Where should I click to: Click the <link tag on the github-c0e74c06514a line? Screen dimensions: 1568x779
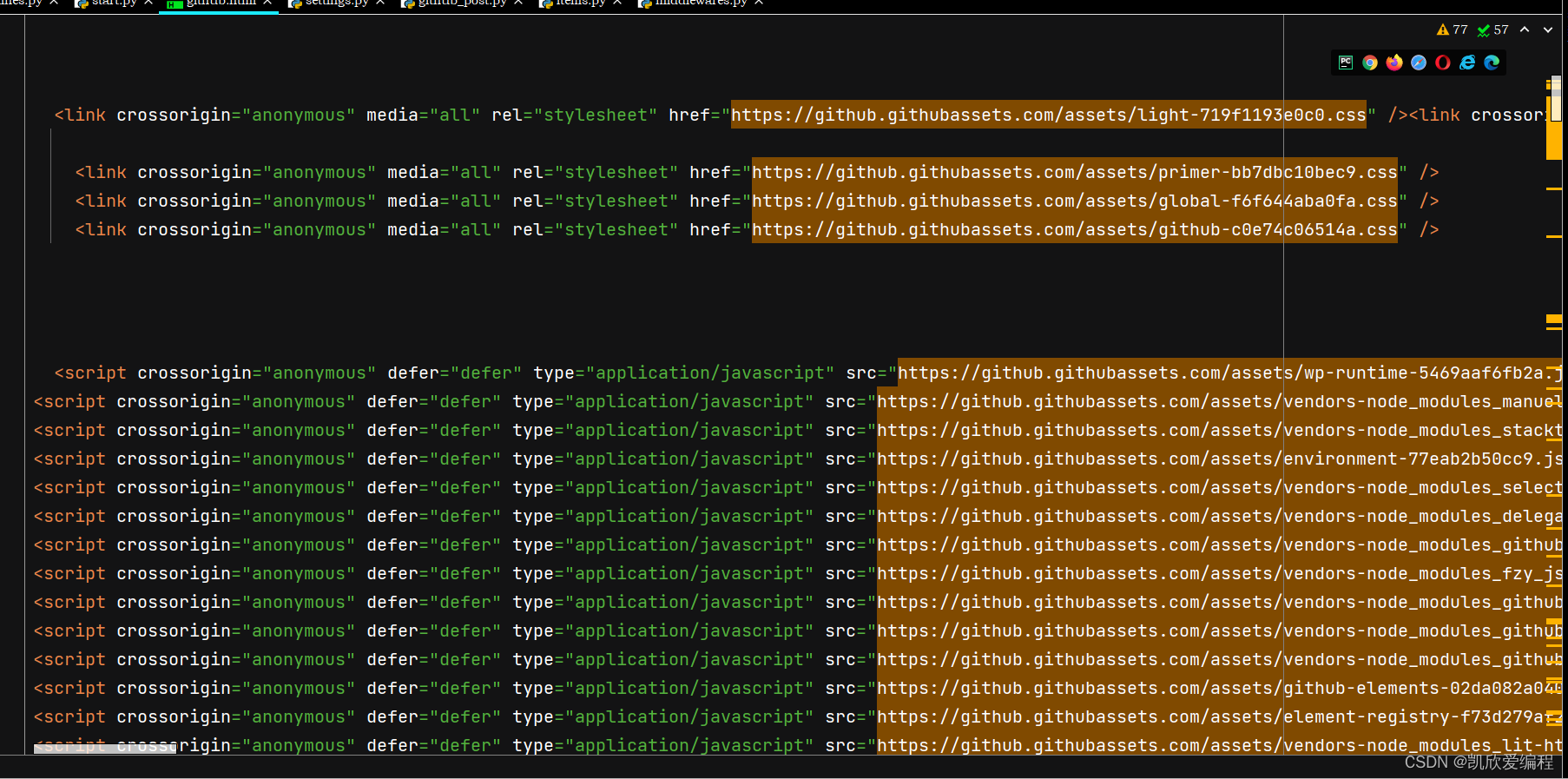coord(101,229)
